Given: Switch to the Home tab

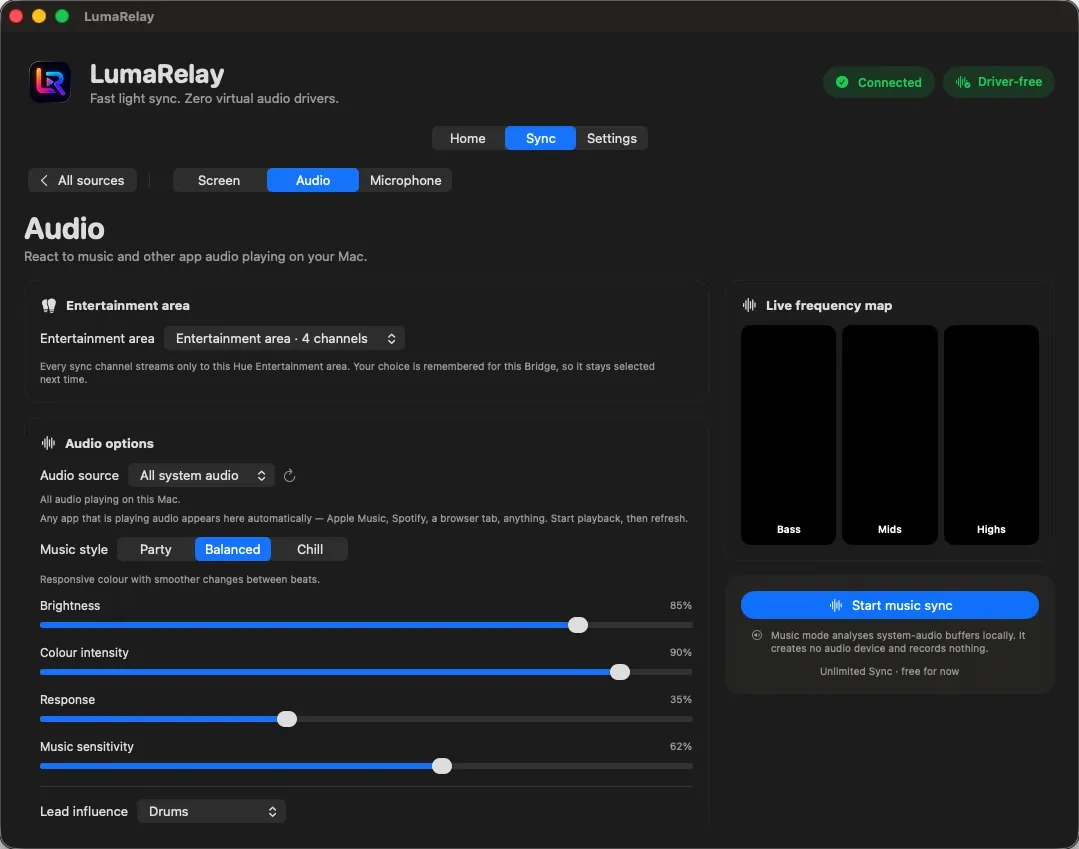Looking at the screenshot, I should click(468, 138).
